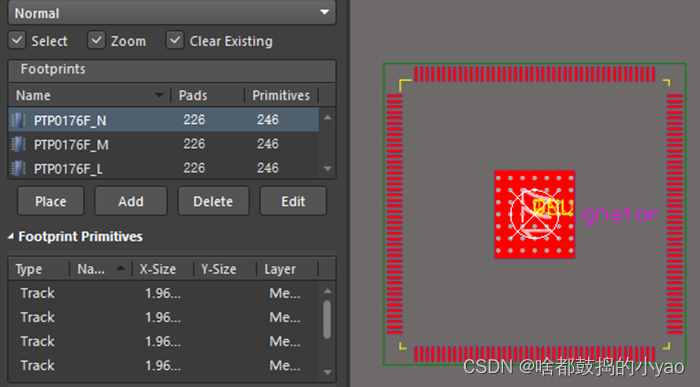Click the primitives list scroll-down arrow
This screenshot has height=387, width=700.
pyautogui.click(x=328, y=371)
